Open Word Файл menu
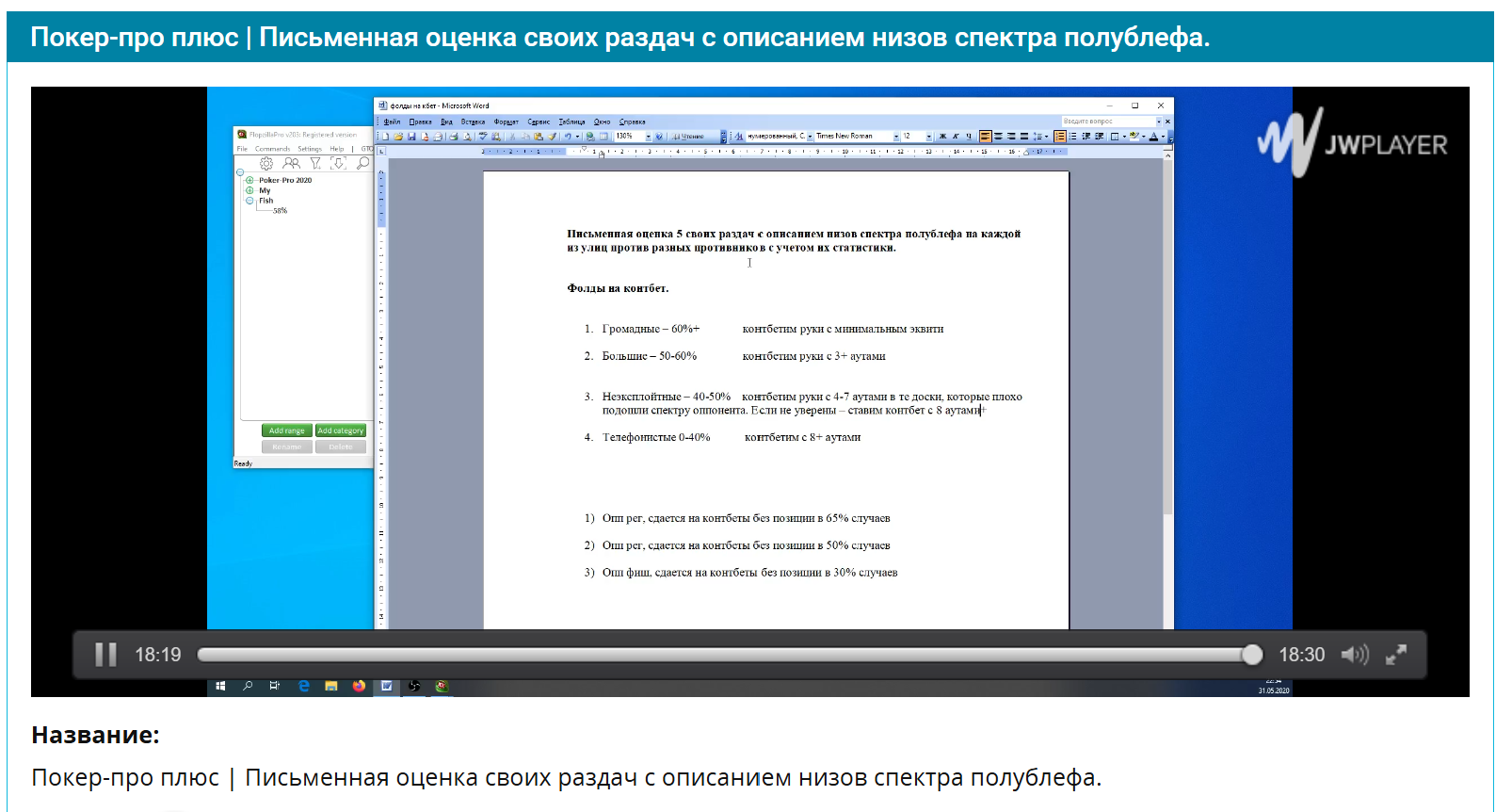This screenshot has height=812, width=1512. pos(392,122)
